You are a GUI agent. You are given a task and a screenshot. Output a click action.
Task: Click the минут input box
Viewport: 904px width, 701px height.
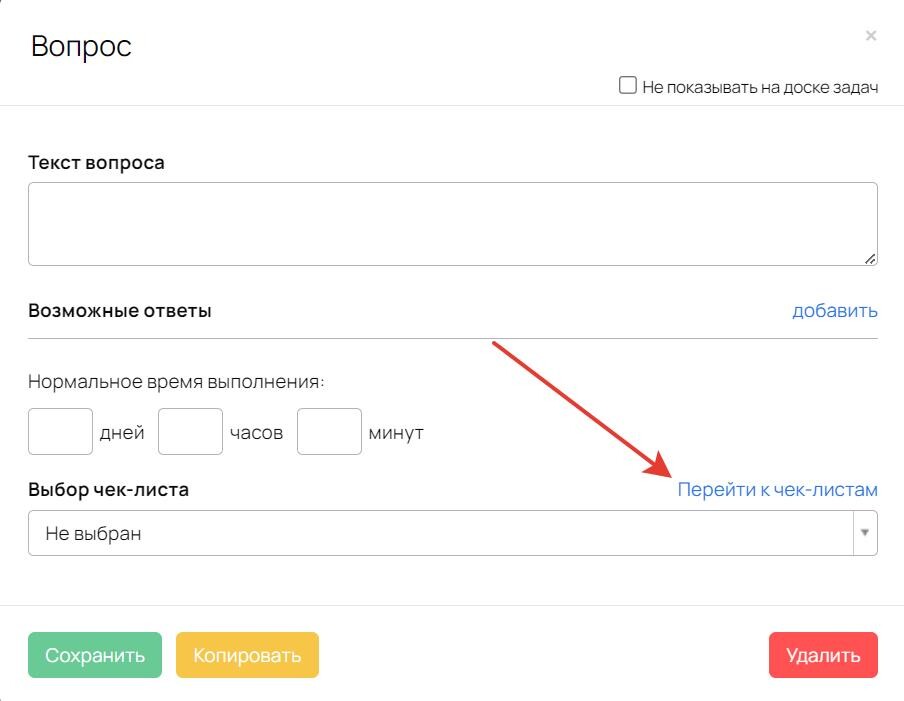329,431
